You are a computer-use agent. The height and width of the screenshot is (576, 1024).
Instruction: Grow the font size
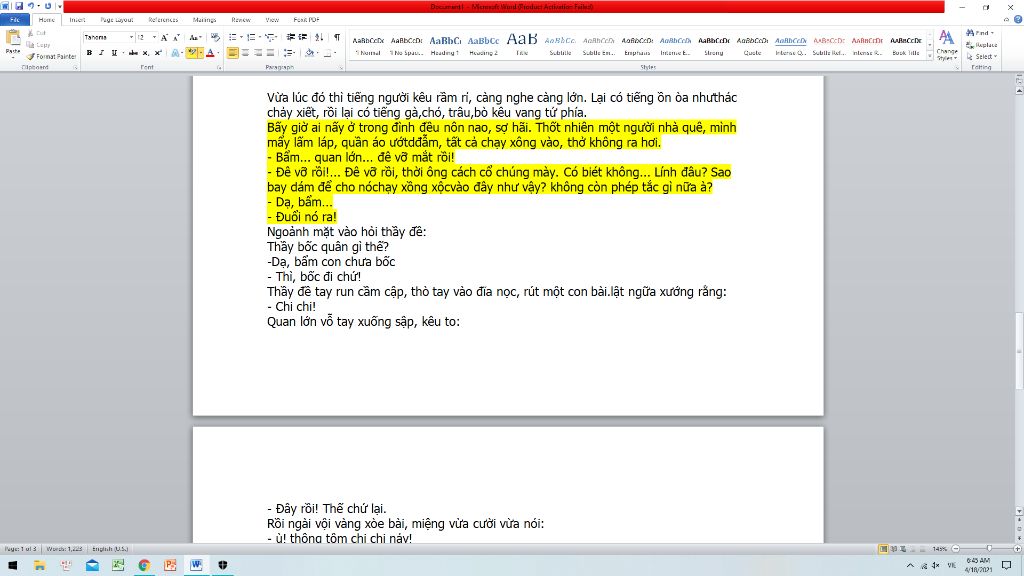coord(165,38)
